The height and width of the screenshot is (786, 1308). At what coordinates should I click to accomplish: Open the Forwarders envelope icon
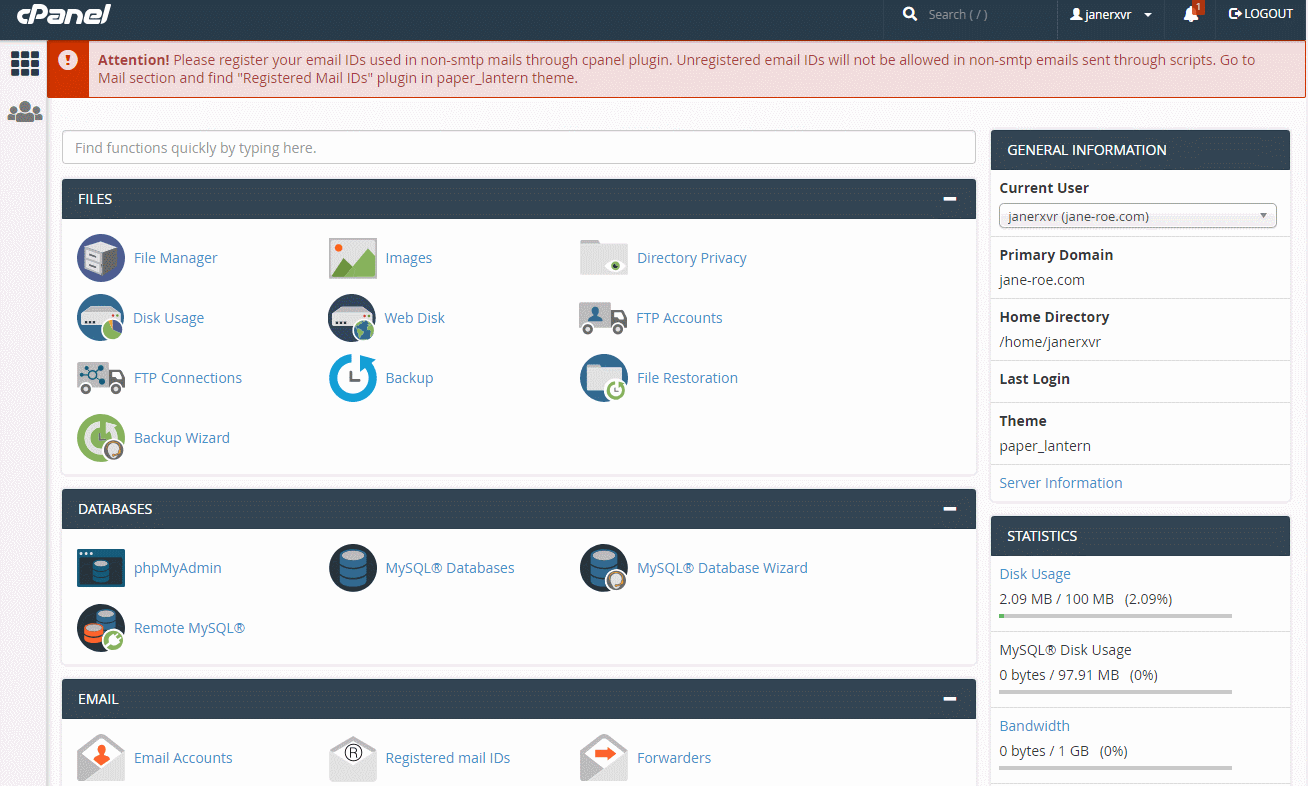pos(604,758)
